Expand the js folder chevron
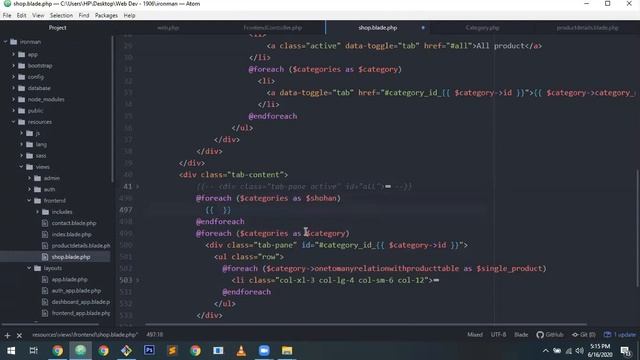 click(x=22, y=133)
